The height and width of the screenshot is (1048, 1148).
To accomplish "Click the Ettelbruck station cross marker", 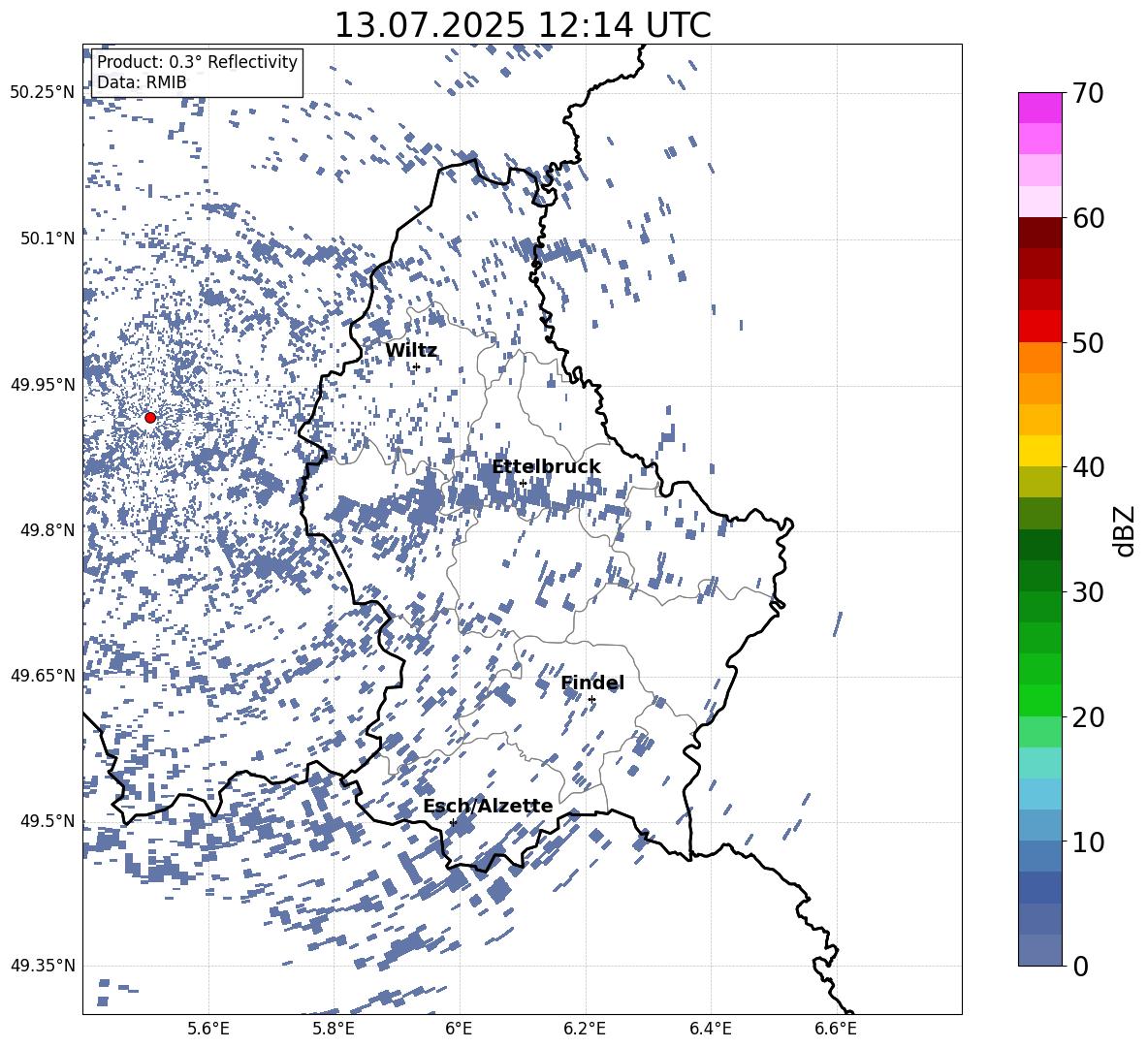I will coord(523,483).
